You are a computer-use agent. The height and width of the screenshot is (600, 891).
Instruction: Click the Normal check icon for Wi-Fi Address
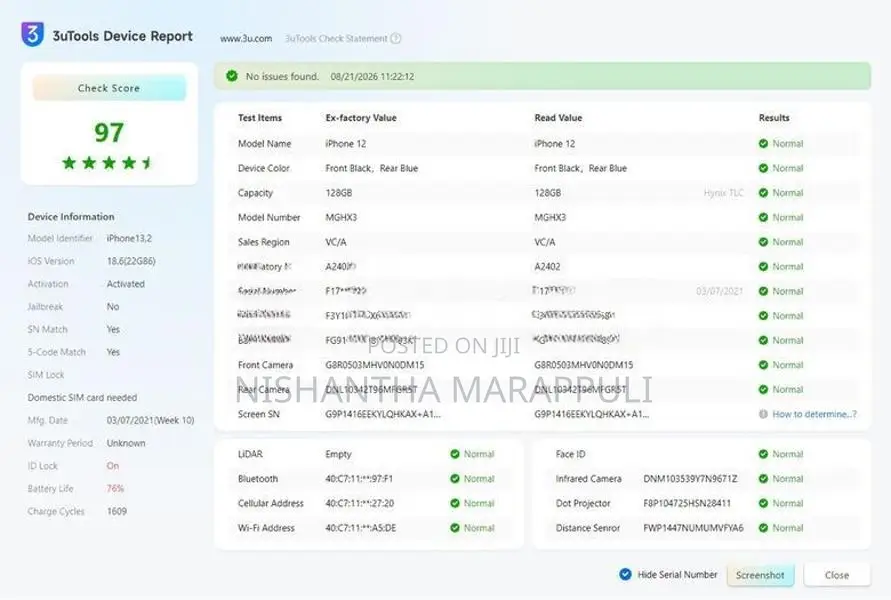pyautogui.click(x=455, y=528)
